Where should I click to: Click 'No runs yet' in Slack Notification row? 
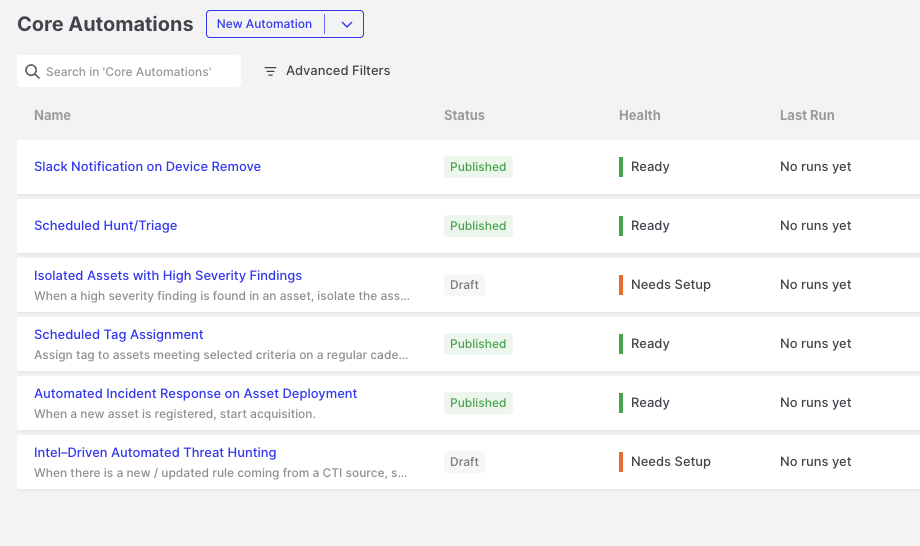point(816,167)
